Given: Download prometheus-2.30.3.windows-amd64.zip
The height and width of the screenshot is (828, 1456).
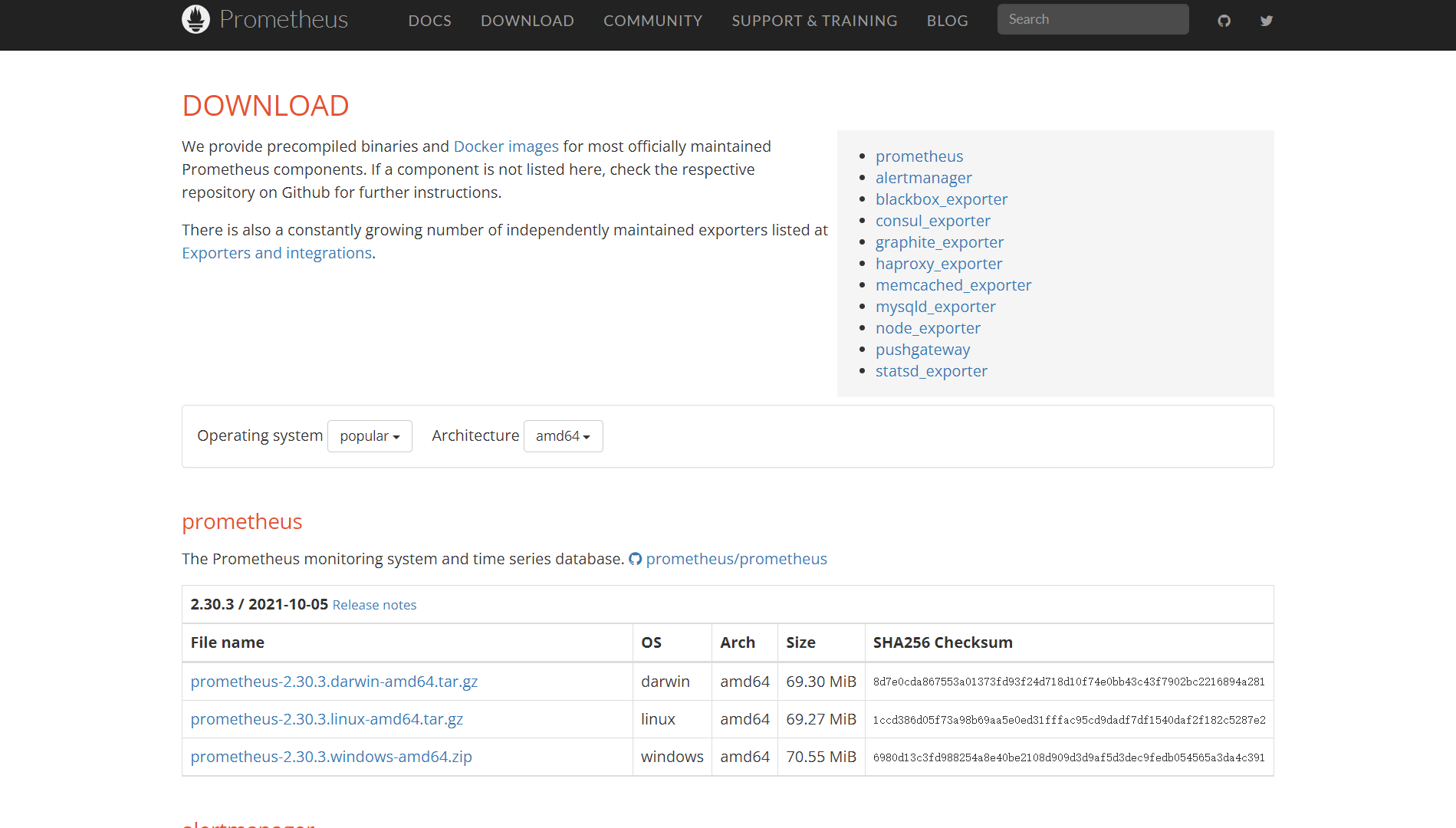Looking at the screenshot, I should coord(330,757).
